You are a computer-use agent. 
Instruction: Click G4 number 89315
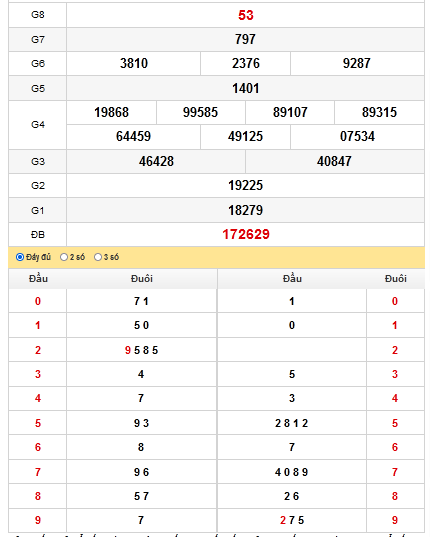(379, 112)
